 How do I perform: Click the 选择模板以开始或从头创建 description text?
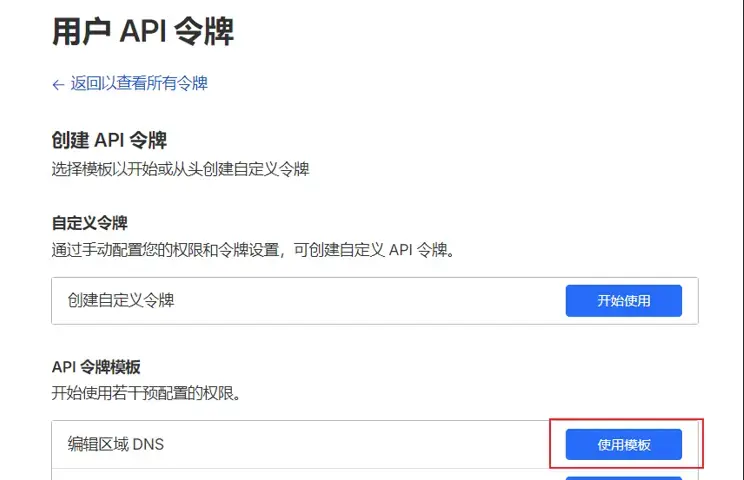(x=180, y=169)
